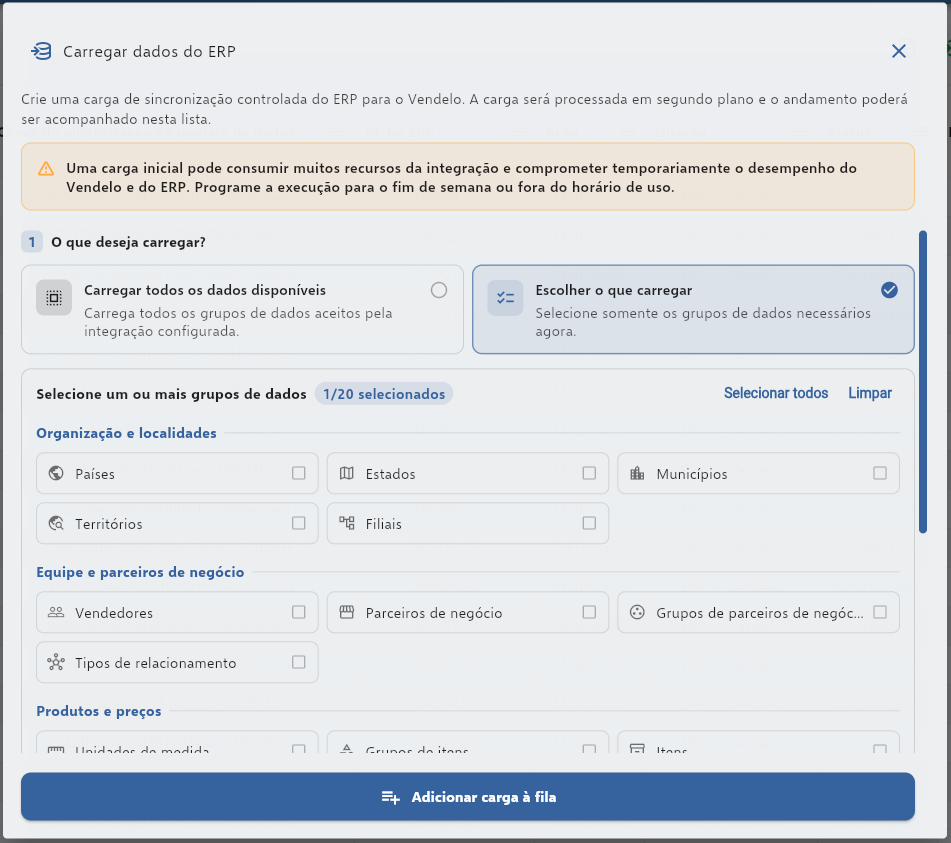Select Escolher o que carregar checked radio
Screen dimensions: 951x843
pos(889,291)
